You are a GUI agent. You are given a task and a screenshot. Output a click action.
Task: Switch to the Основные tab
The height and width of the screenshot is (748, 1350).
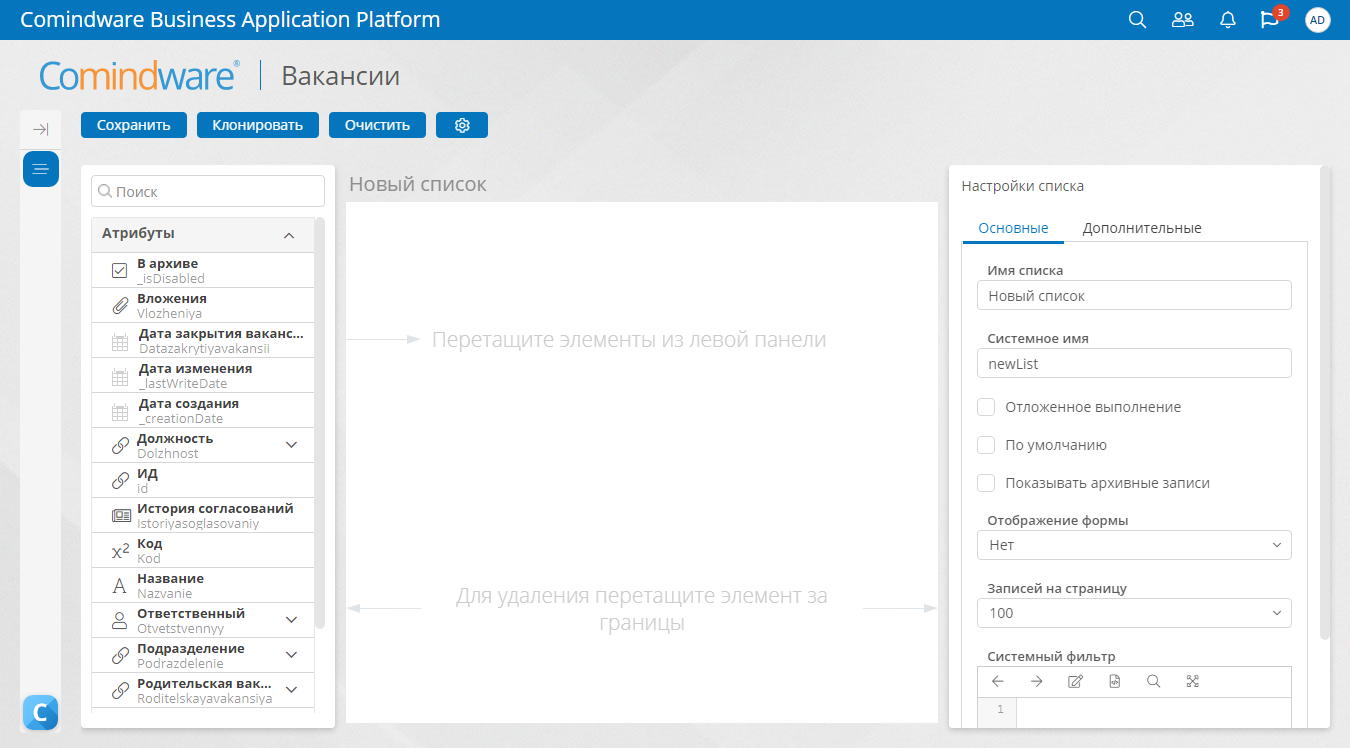point(1013,228)
